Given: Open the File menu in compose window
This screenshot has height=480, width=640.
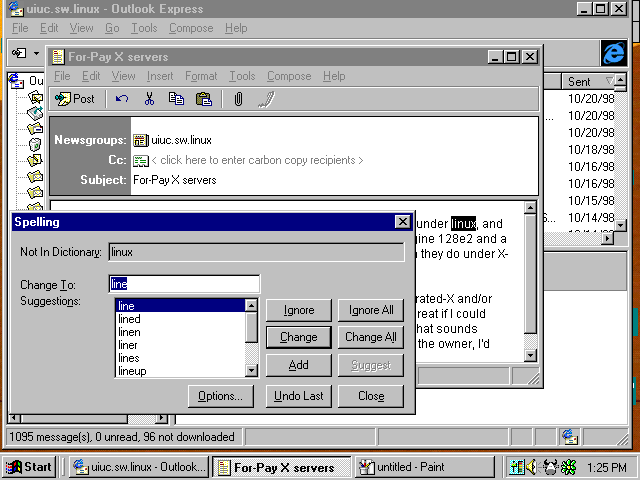Looking at the screenshot, I should pyautogui.click(x=62, y=76).
